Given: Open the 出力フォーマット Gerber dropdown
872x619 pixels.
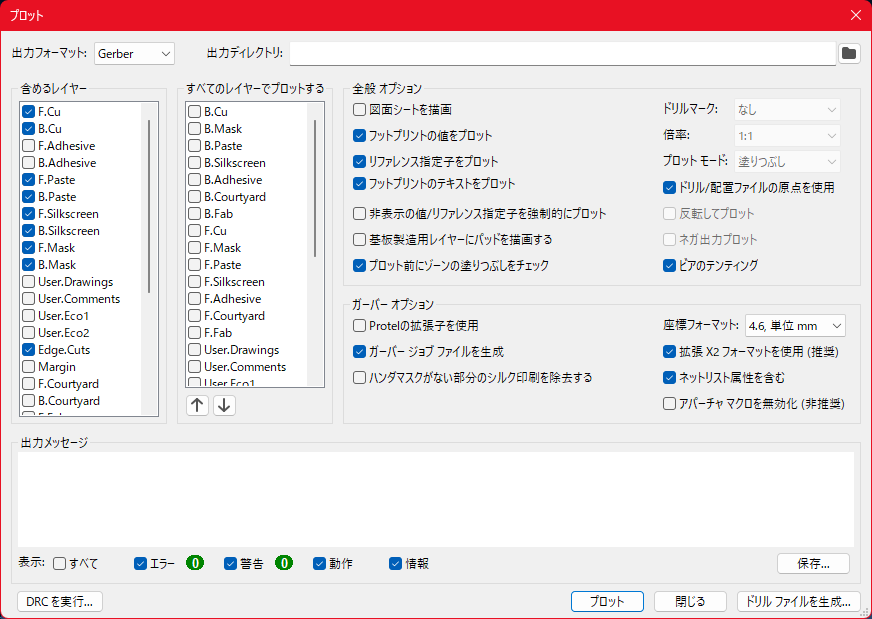Looking at the screenshot, I should pyautogui.click(x=134, y=54).
